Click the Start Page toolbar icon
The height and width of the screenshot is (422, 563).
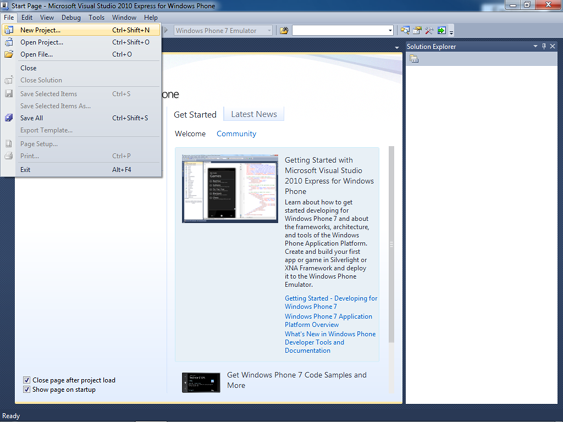(x=441, y=31)
